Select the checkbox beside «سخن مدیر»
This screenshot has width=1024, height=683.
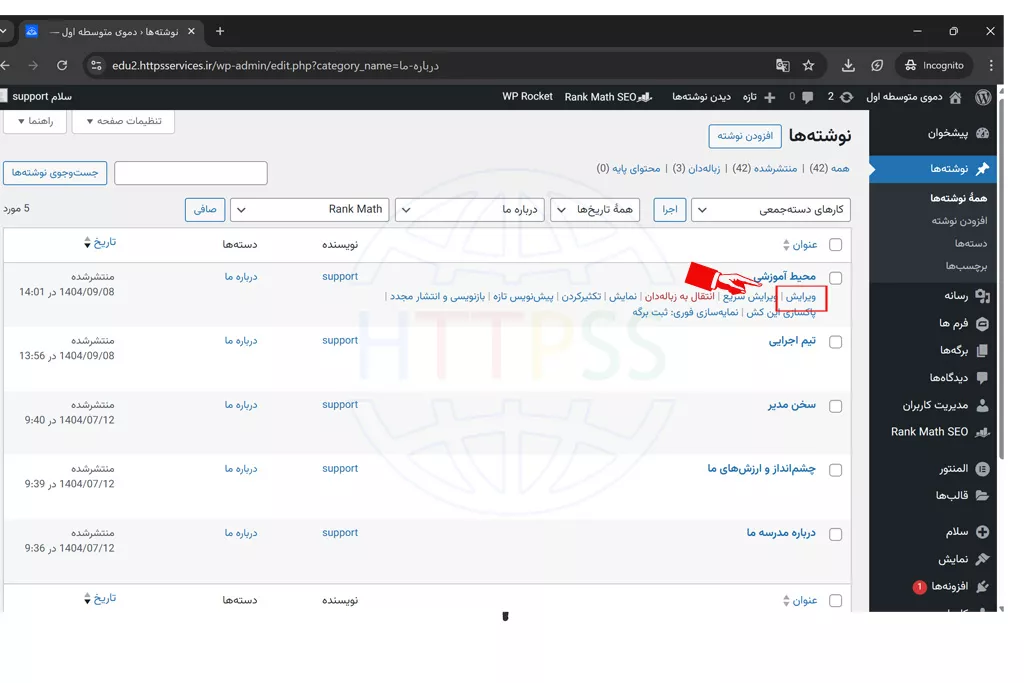tap(835, 406)
